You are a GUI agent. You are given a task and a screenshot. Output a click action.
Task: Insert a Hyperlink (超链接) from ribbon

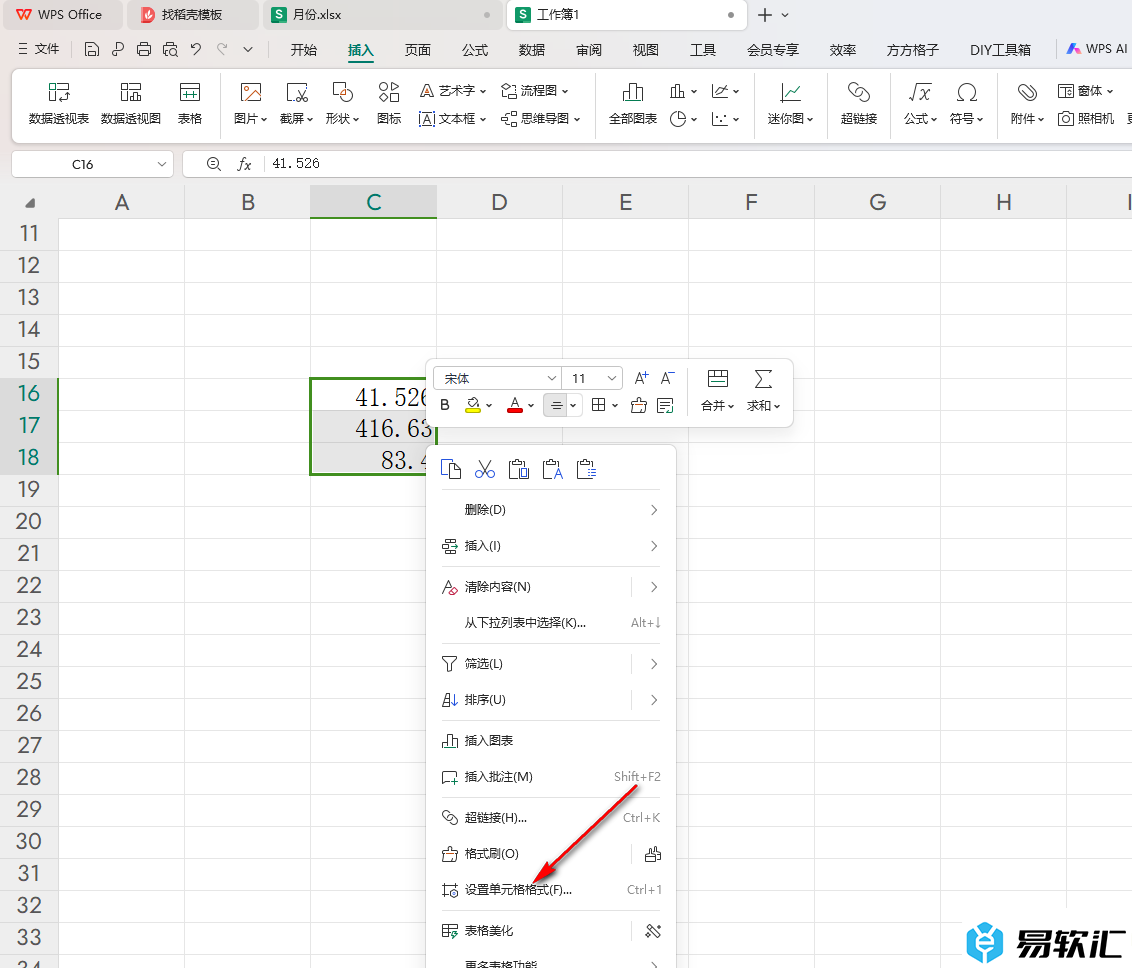tap(858, 104)
